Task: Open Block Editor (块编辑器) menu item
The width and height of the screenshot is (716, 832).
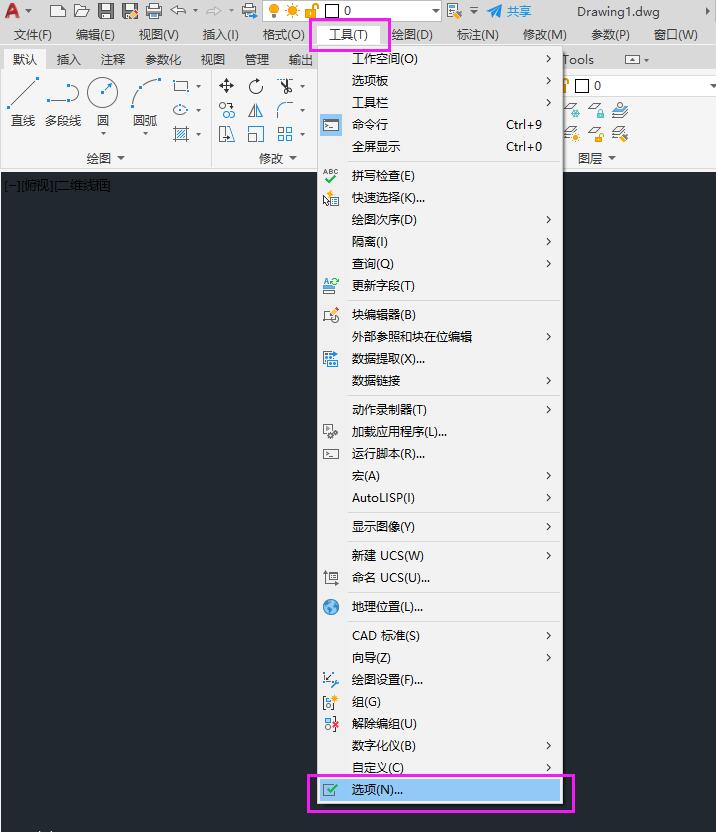Action: [439, 315]
